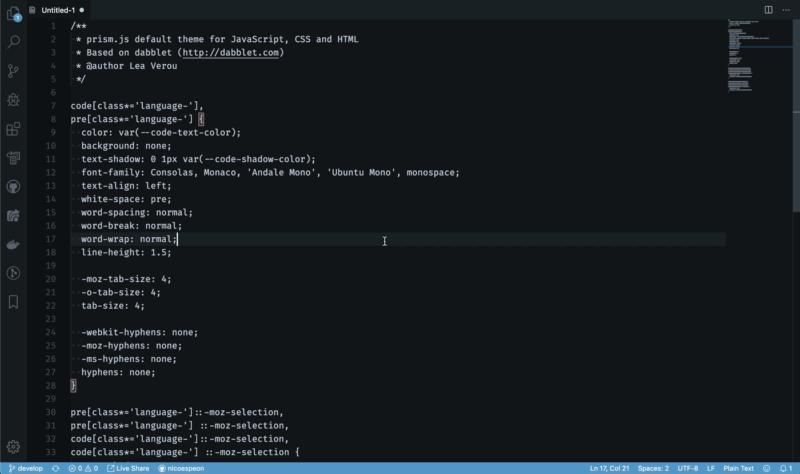Click on 'word-wrap: normal;' line
800x474 pixels.
[129, 239]
